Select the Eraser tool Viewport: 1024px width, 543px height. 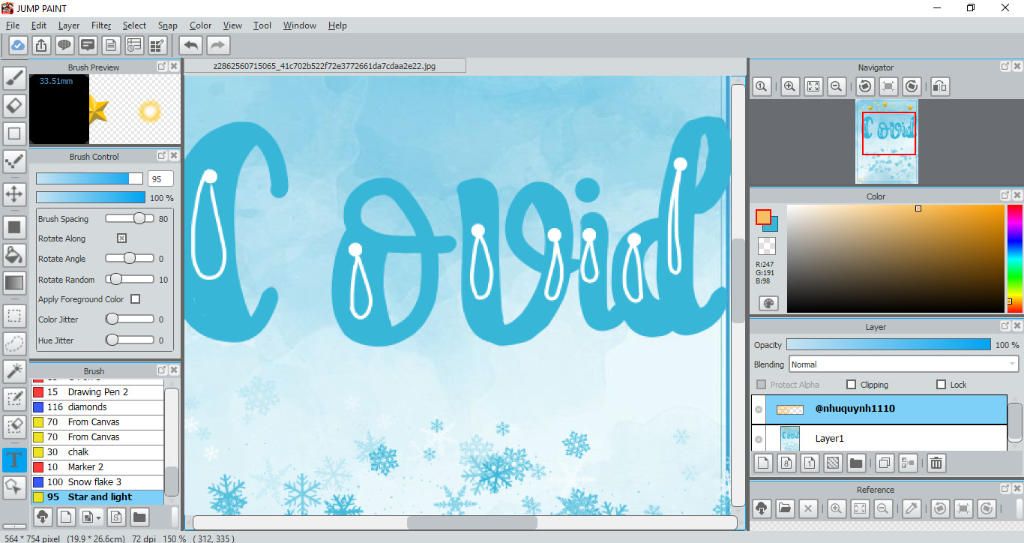tap(14, 105)
